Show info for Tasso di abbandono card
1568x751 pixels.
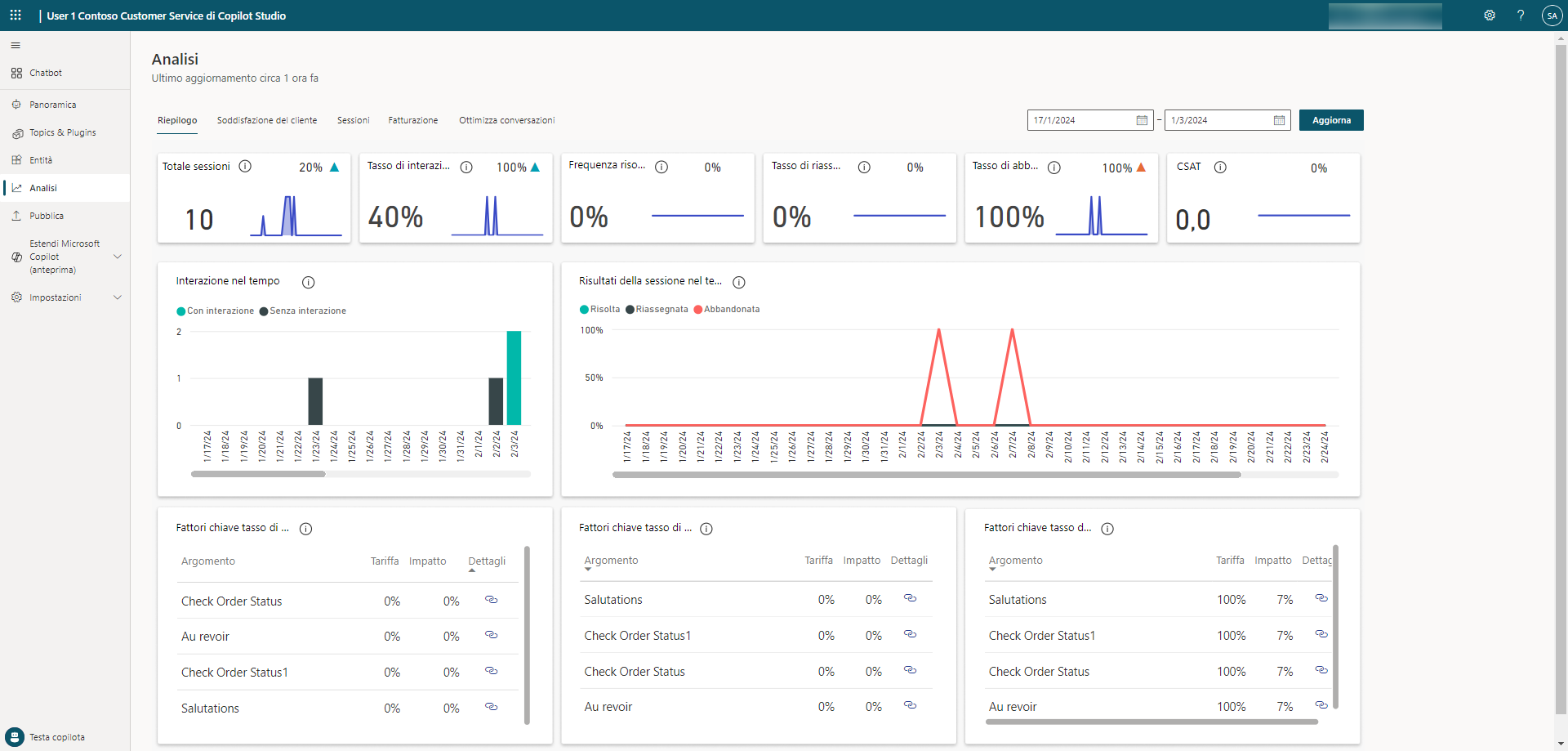pyautogui.click(x=1054, y=167)
